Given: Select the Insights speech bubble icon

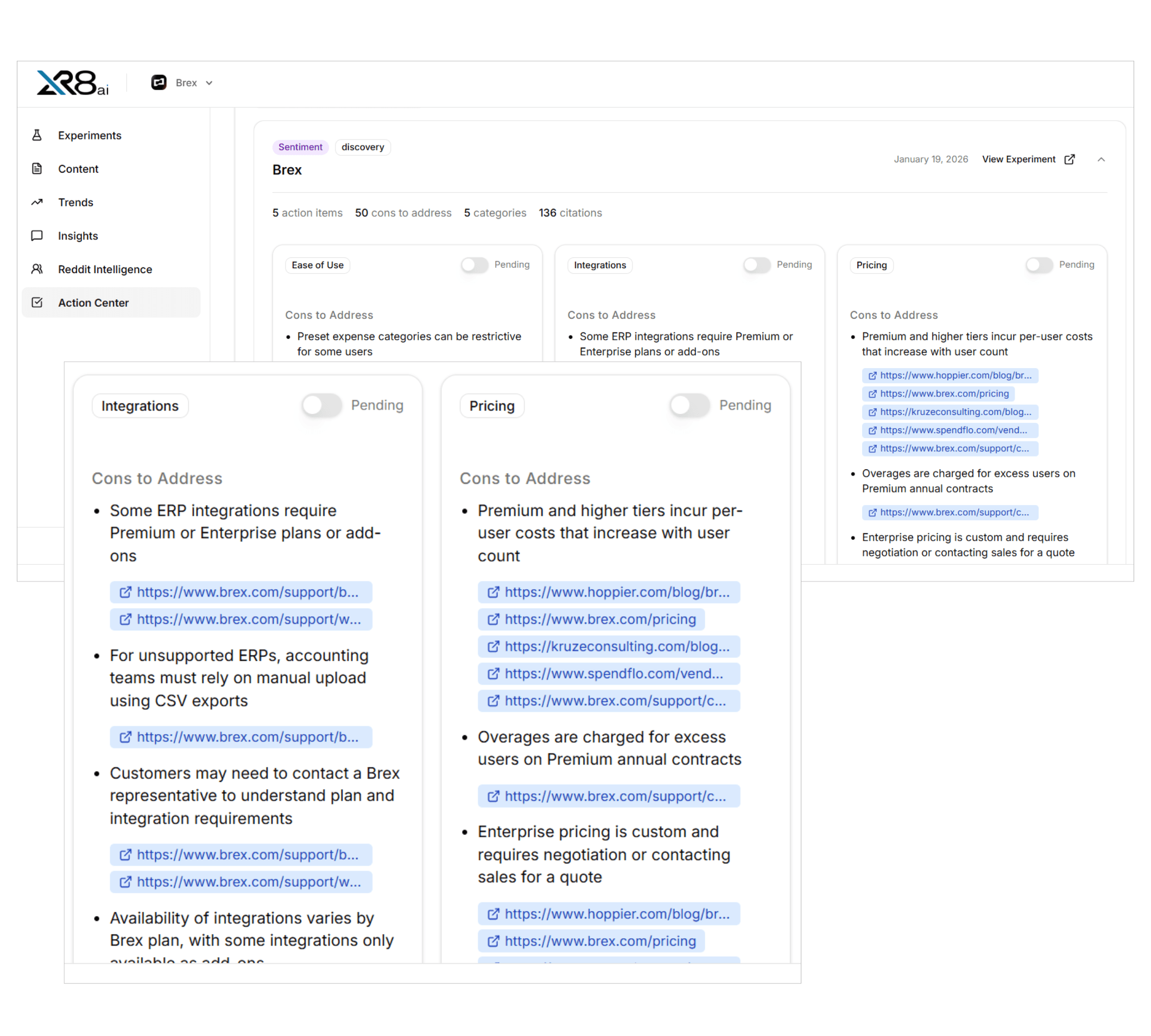Looking at the screenshot, I should 37,236.
